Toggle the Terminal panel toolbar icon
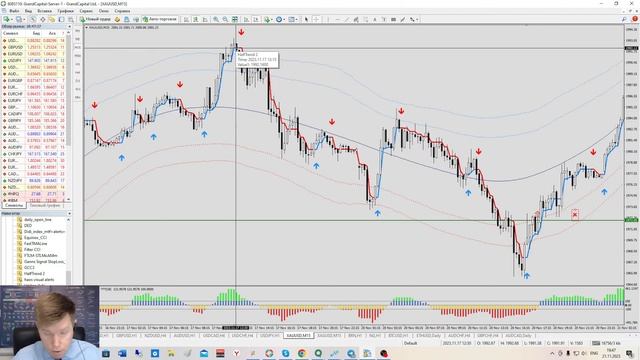This screenshot has height=360, width=640. 61,19
